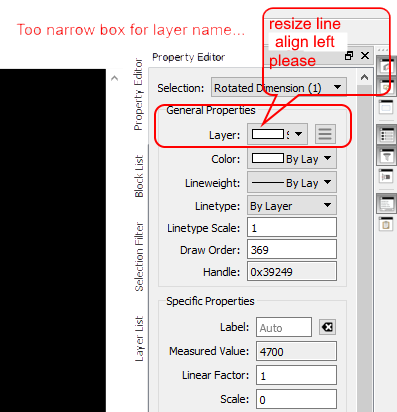Viewport: 397px width, 412px height.
Task: Open the Color dropdown set to By Layer
Action: tap(292, 159)
